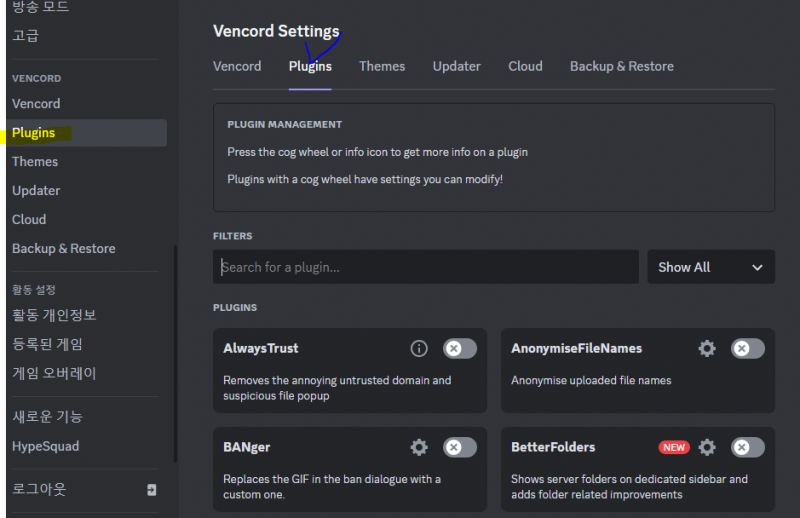Viewport: 800px width, 518px height.
Task: Click 로그아웃 to log out
Action: pos(39,489)
